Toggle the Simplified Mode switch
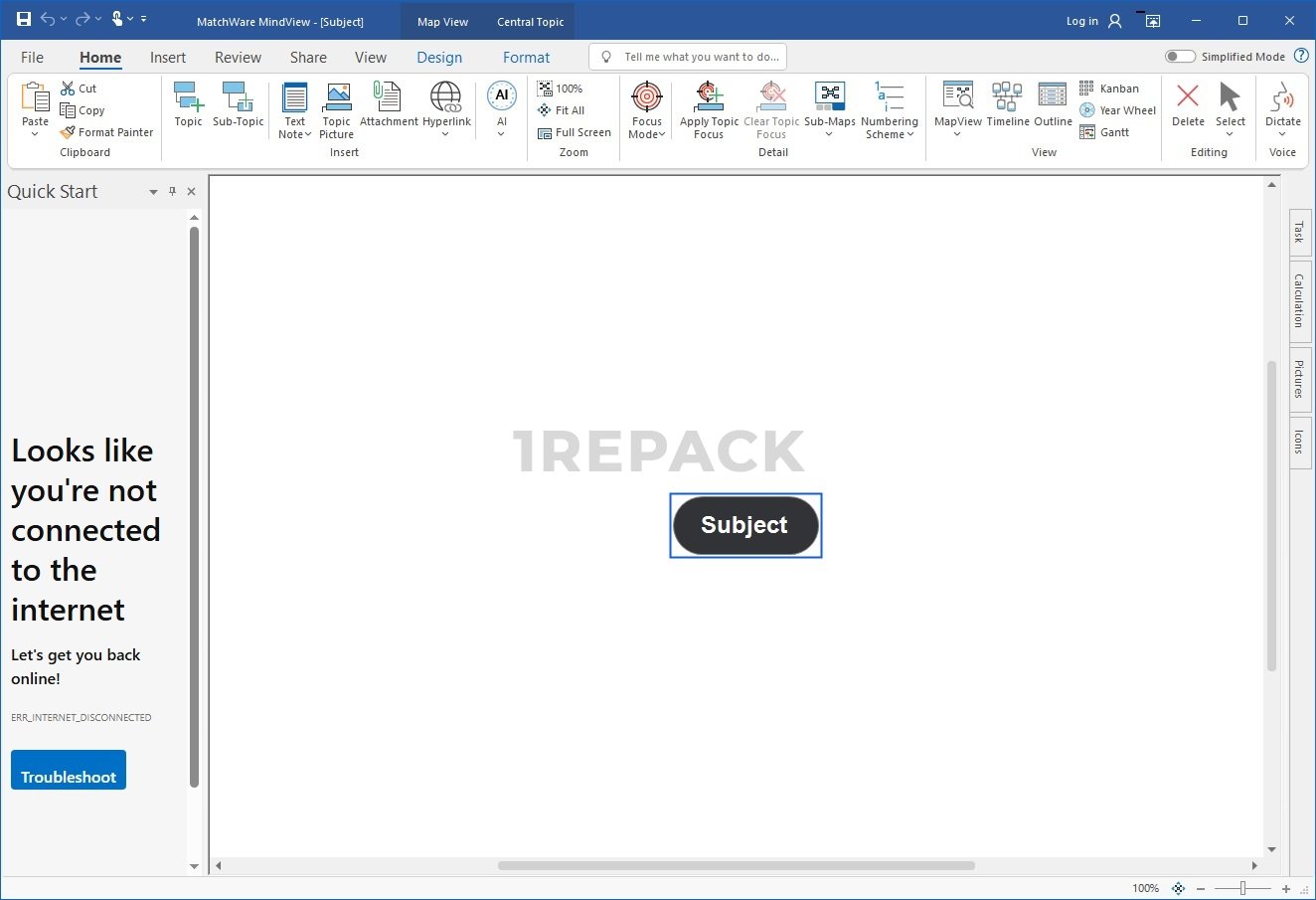 point(1180,57)
